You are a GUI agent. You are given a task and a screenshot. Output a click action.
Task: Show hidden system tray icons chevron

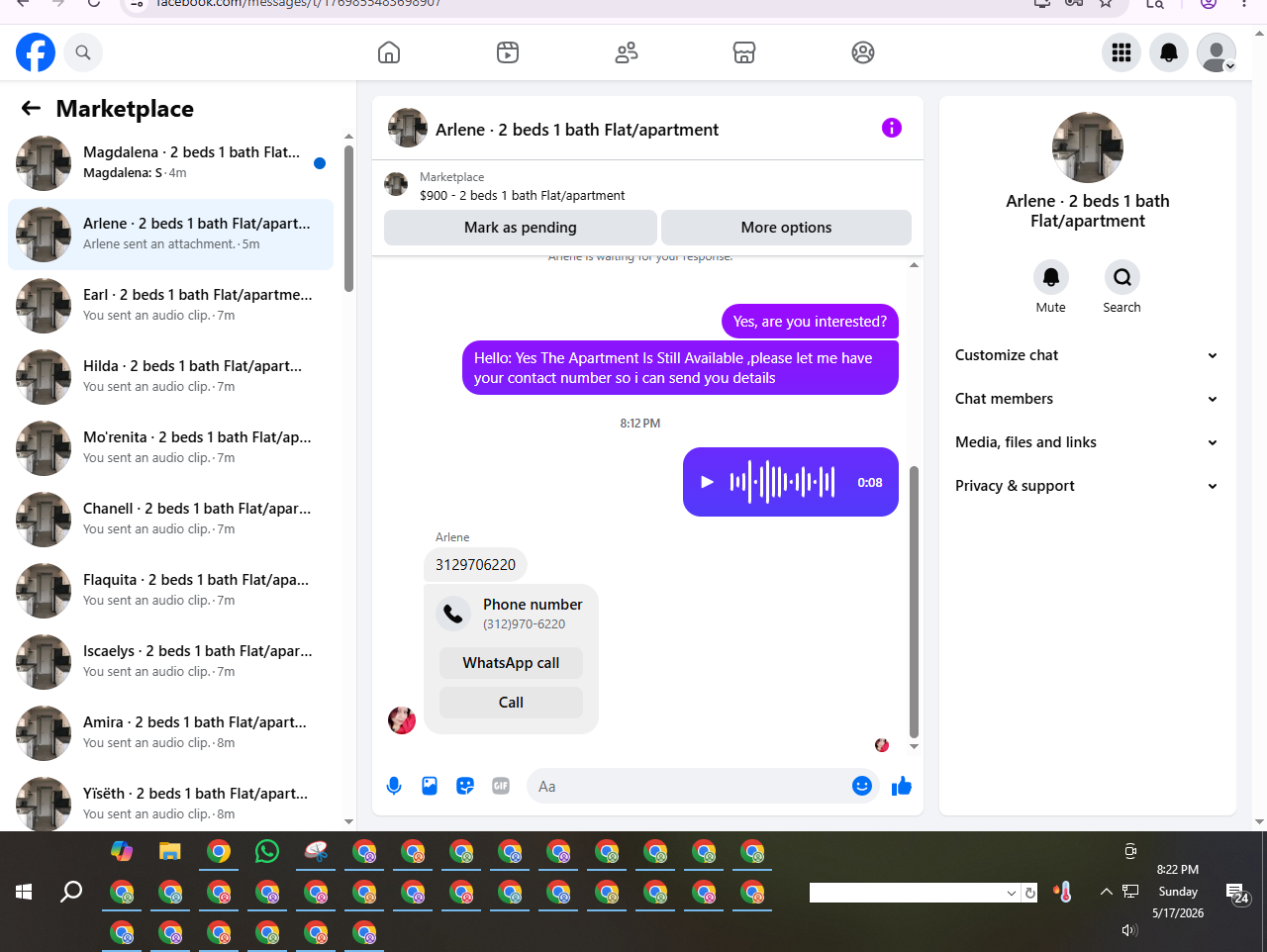(1107, 892)
